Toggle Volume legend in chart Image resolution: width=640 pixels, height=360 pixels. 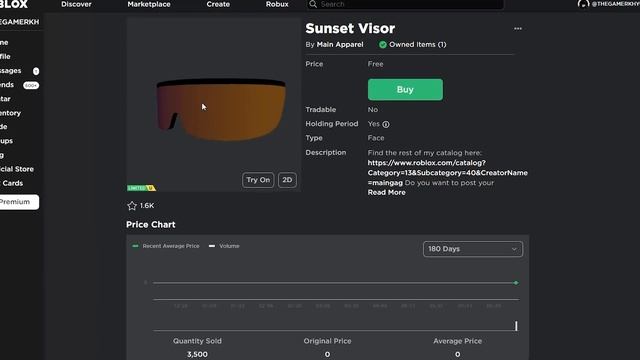pyautogui.click(x=224, y=246)
